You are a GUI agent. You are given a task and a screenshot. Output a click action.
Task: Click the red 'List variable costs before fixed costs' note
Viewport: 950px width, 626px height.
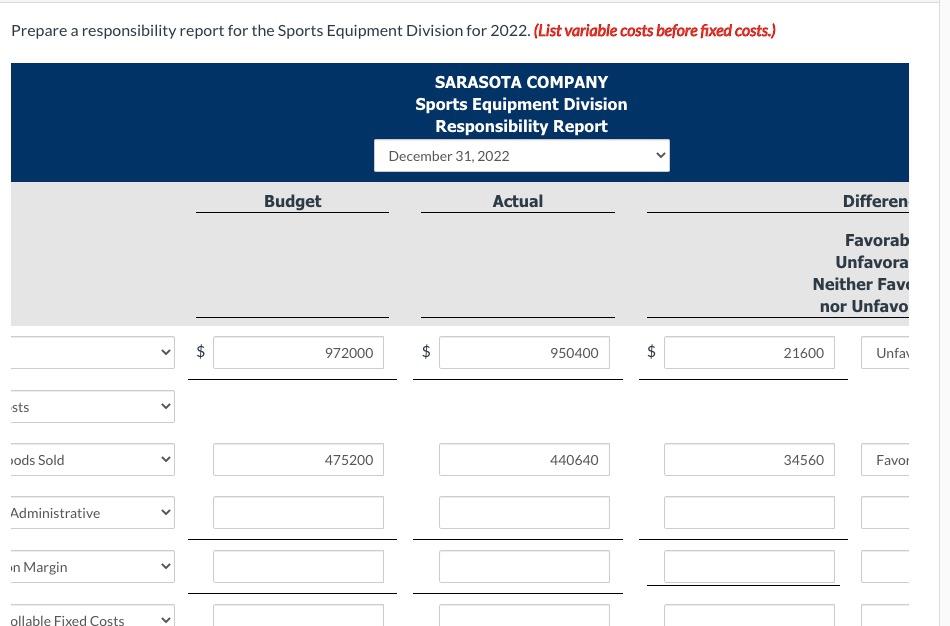pos(655,30)
